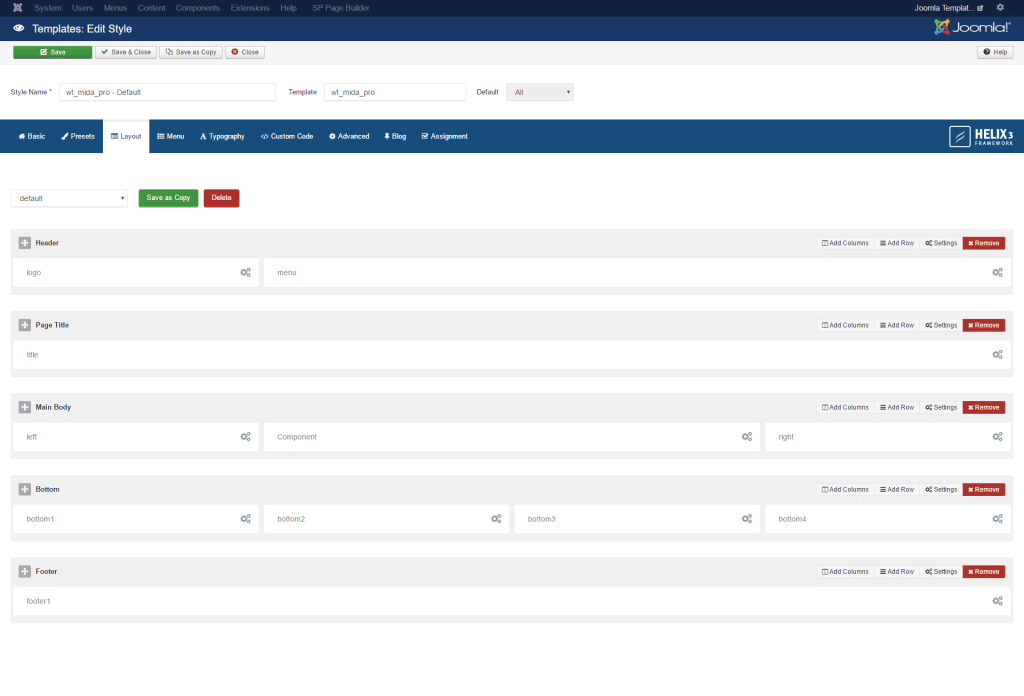Click the Helix3 Framework logo

coord(981,135)
